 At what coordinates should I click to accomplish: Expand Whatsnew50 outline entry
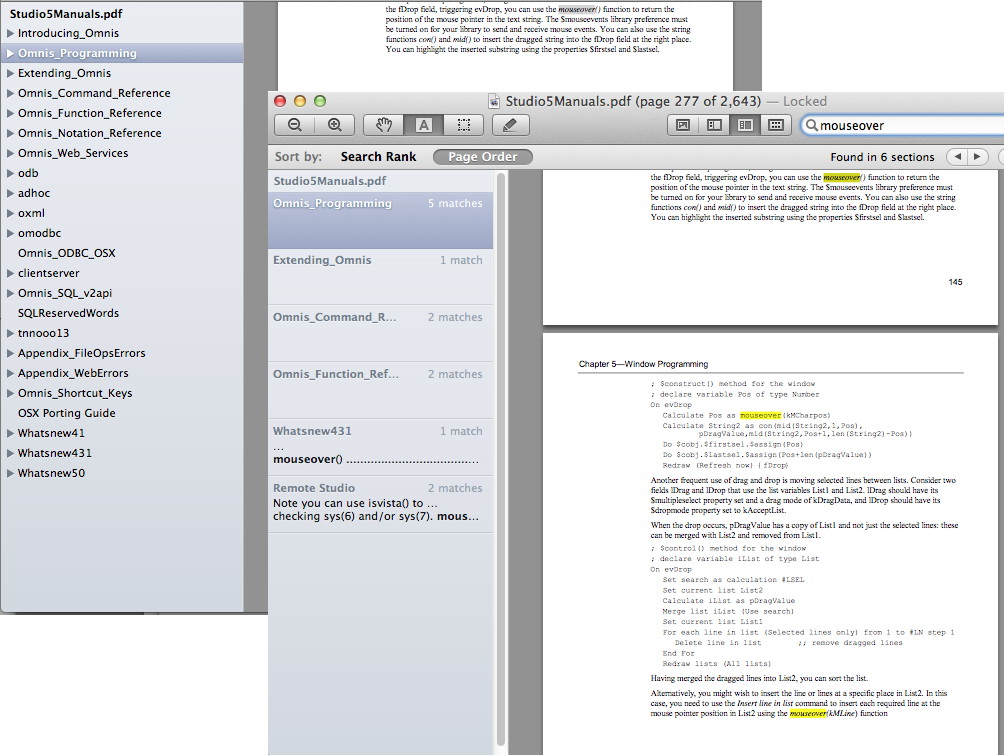(x=10, y=473)
